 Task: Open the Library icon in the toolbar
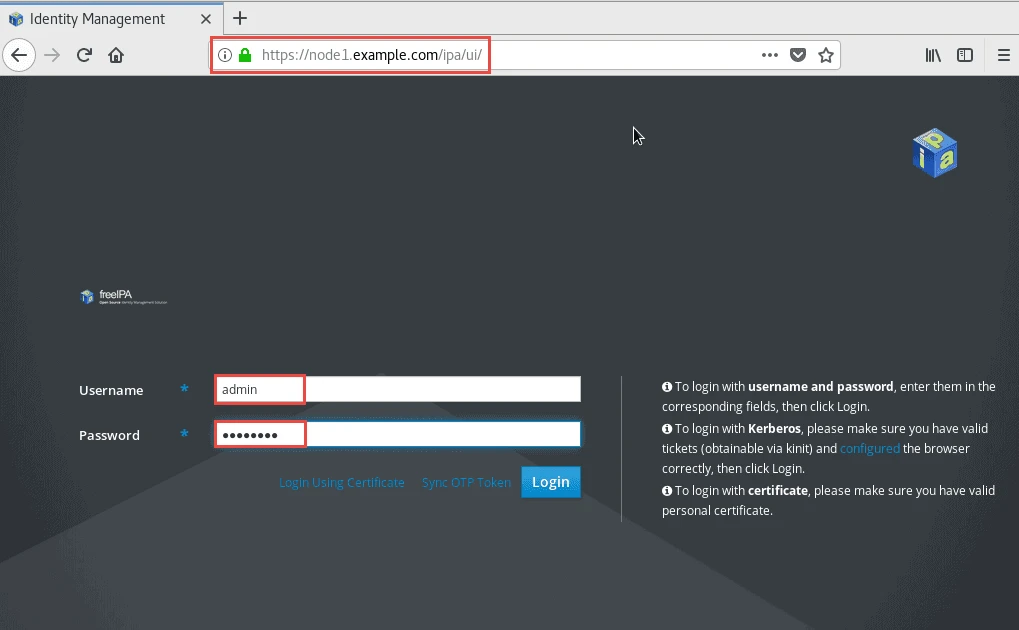[932, 55]
